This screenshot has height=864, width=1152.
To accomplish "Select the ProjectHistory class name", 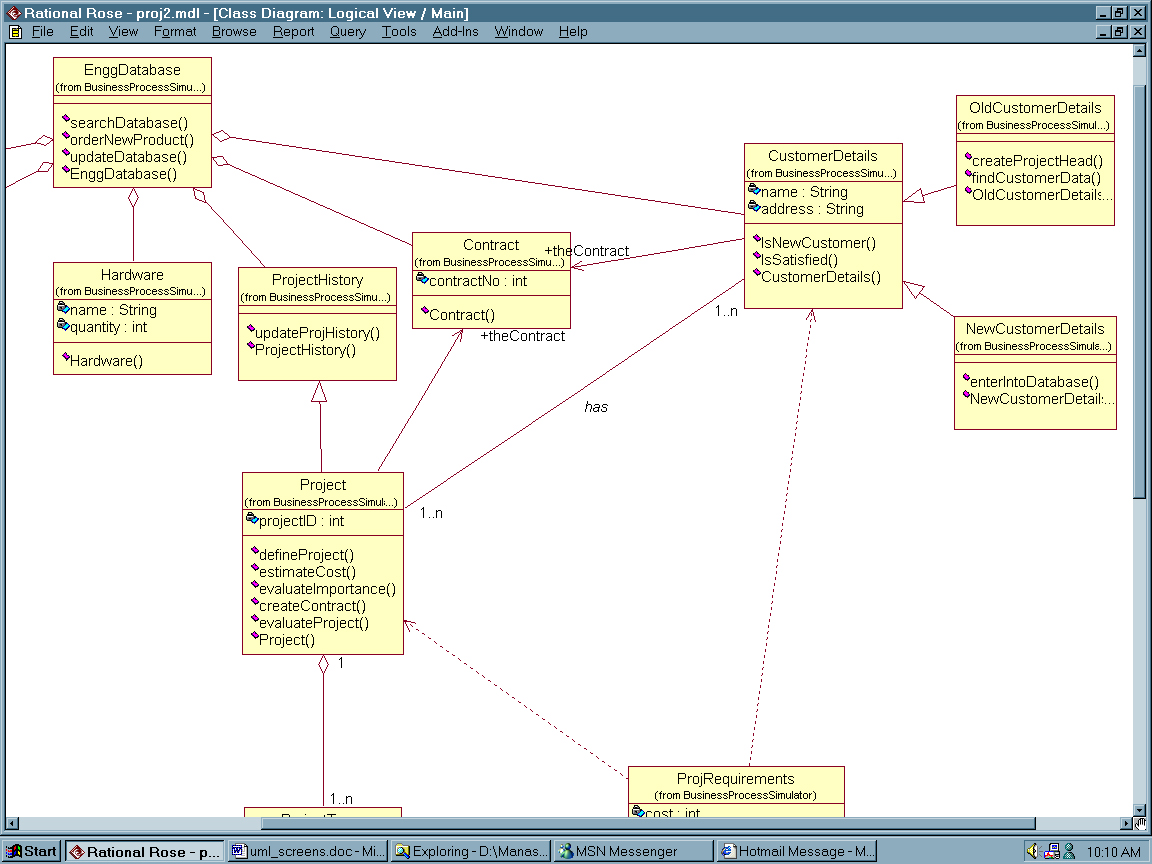I will 317,280.
